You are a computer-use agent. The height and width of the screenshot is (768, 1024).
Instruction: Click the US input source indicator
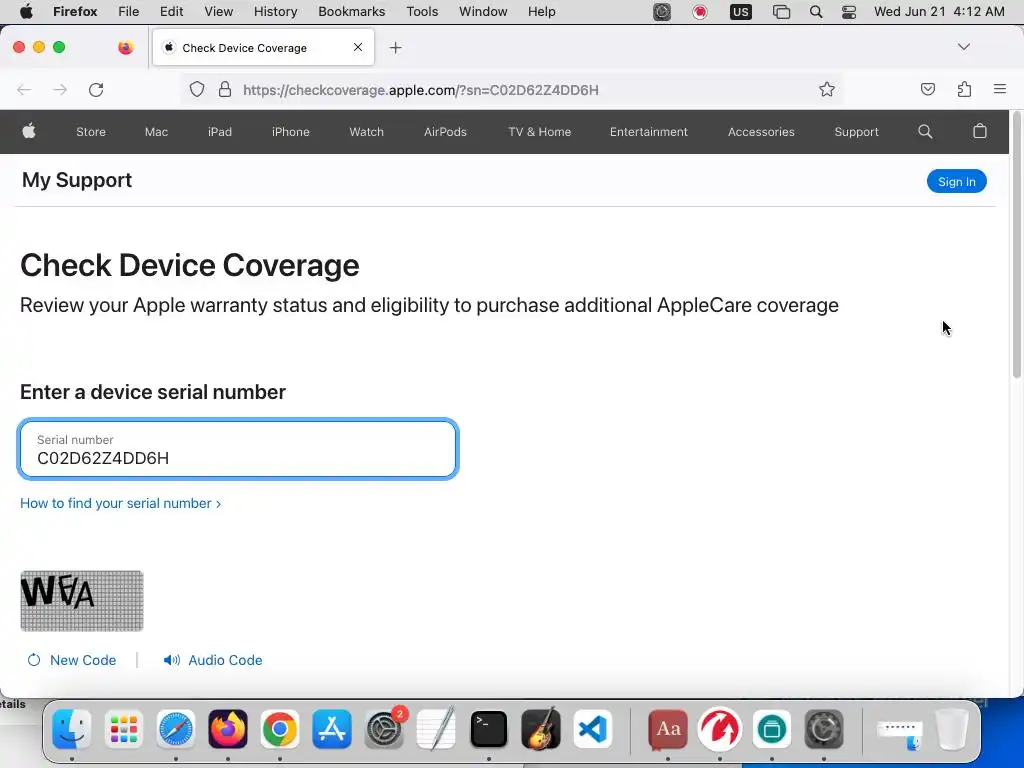coord(741,12)
